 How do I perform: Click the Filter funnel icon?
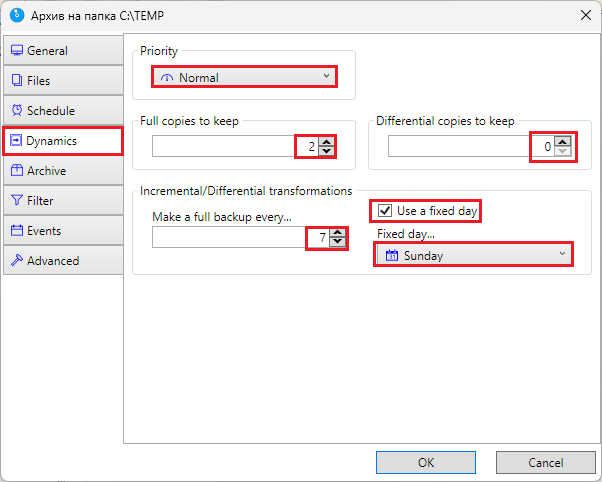pos(17,200)
